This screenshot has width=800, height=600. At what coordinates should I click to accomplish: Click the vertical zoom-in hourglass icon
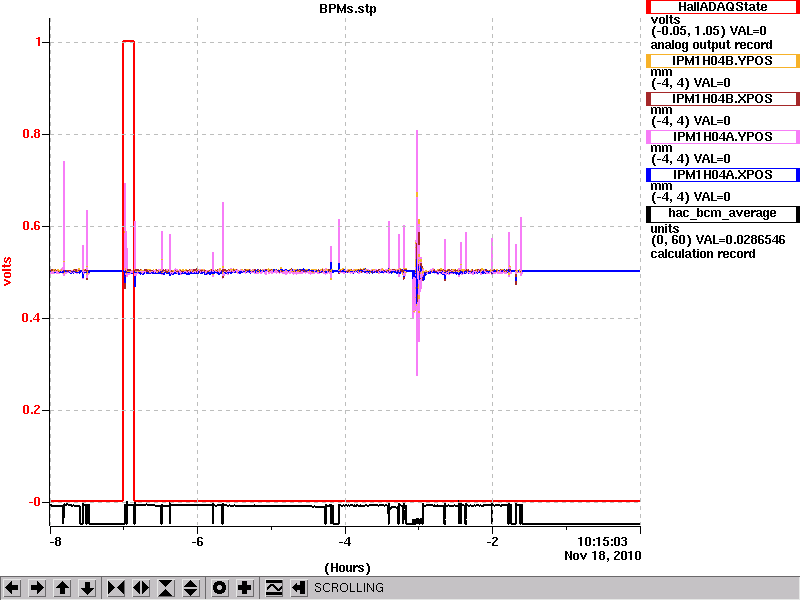click(x=166, y=588)
